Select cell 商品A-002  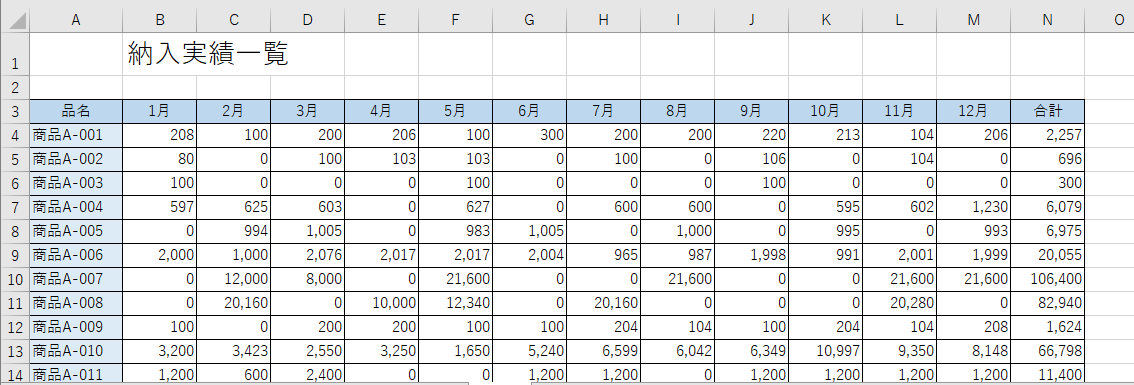coord(76,159)
